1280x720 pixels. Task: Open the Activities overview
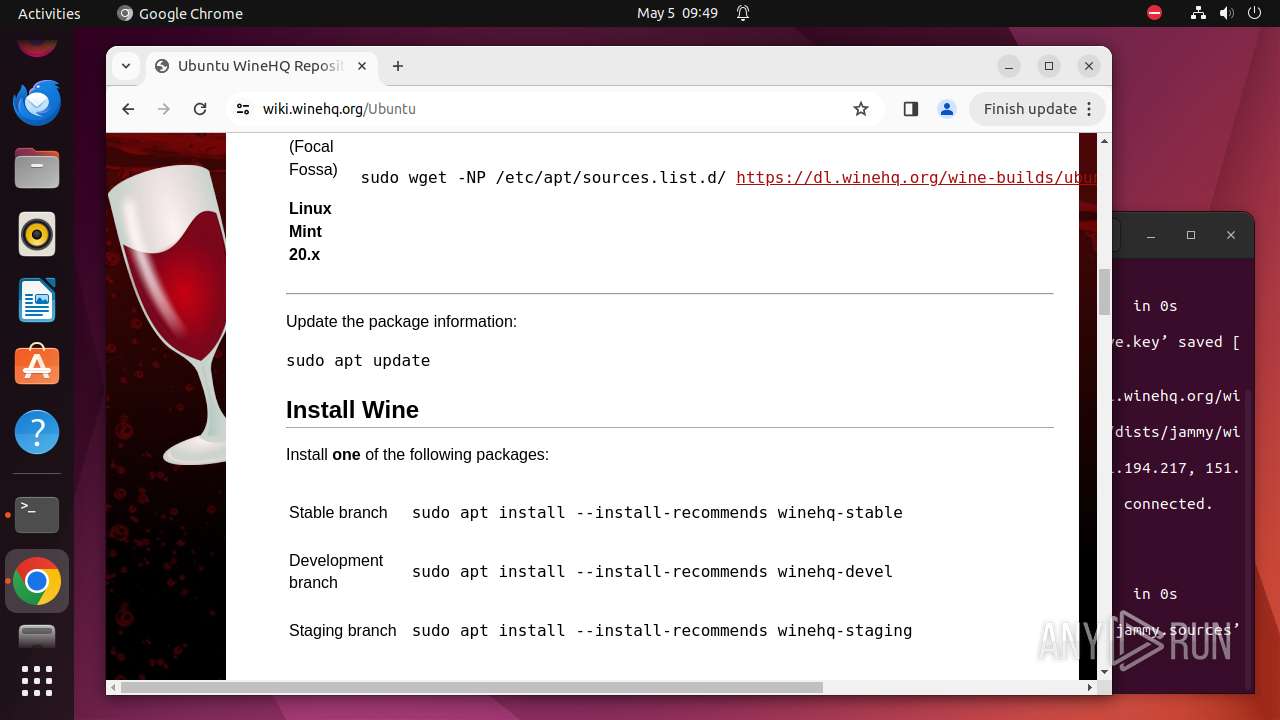point(49,13)
